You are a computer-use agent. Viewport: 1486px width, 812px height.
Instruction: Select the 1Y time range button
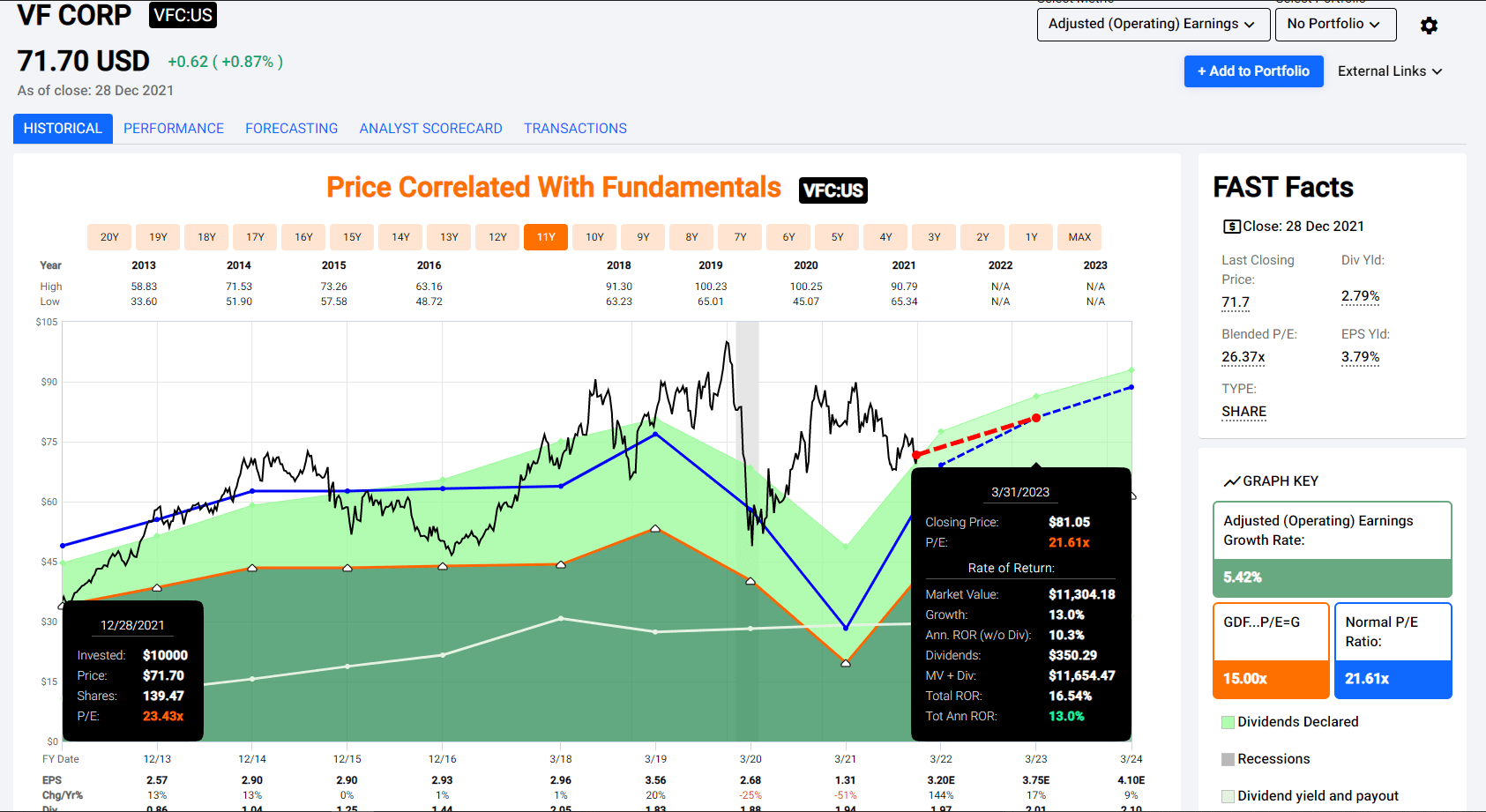click(1031, 237)
